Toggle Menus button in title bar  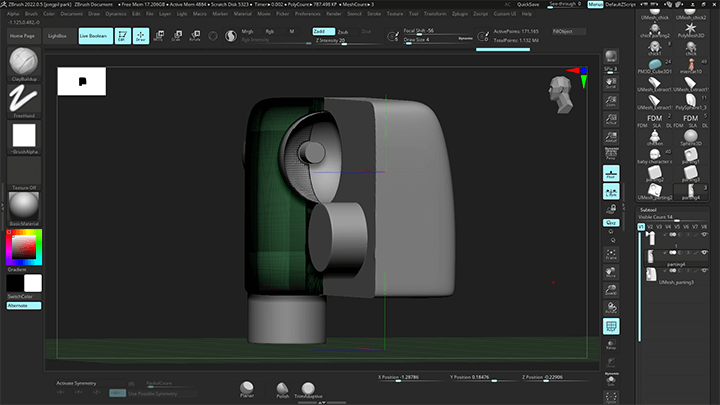[595, 4]
